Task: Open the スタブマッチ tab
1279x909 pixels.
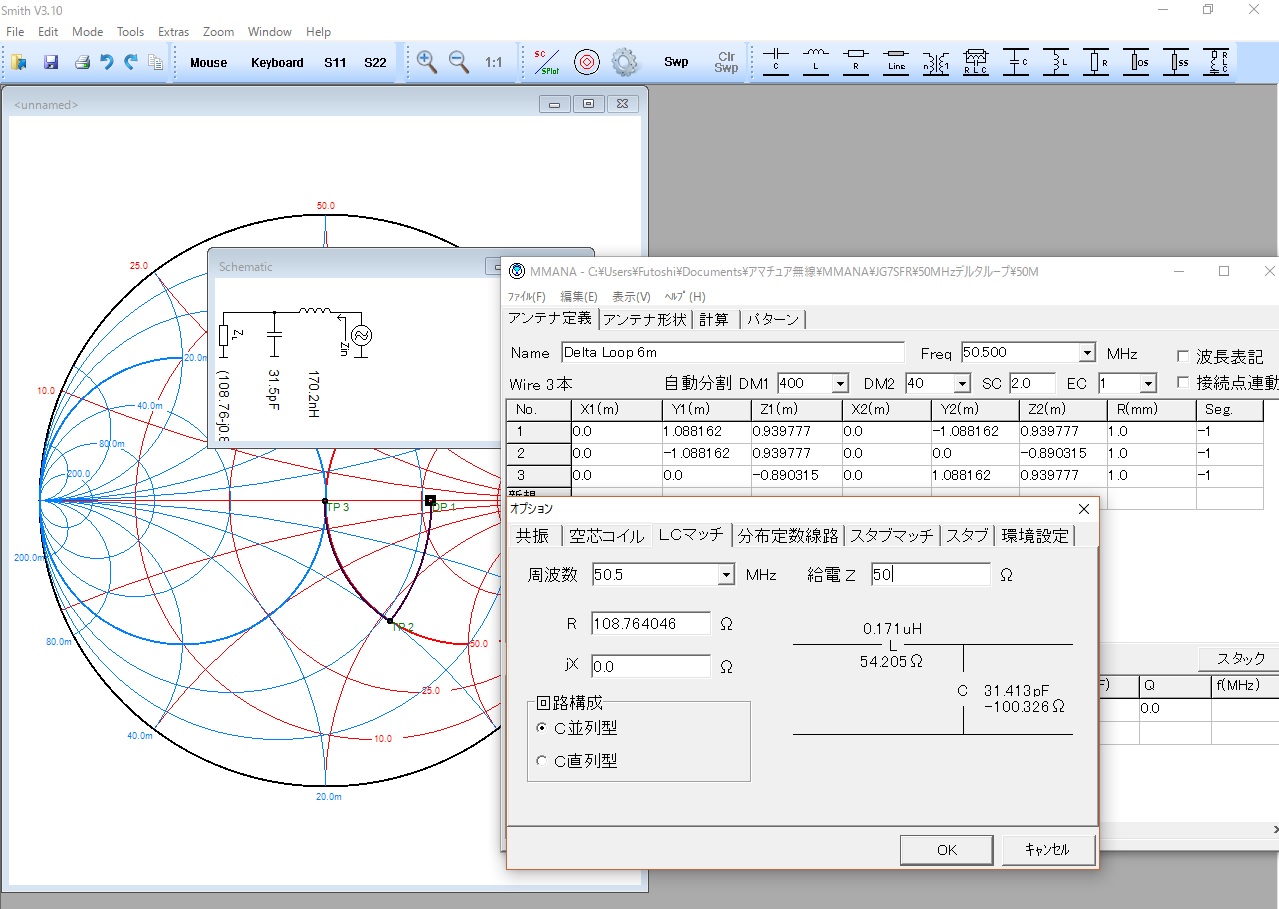Action: pyautogui.click(x=892, y=536)
